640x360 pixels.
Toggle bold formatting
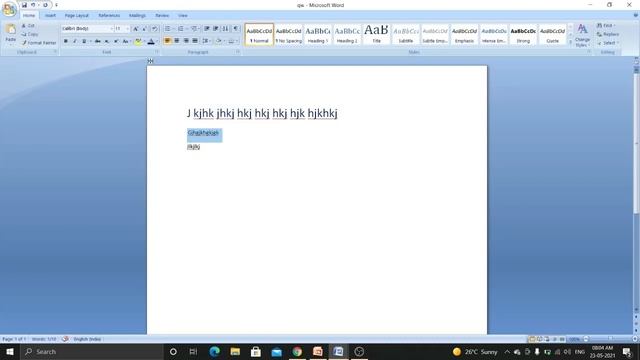(x=66, y=41)
